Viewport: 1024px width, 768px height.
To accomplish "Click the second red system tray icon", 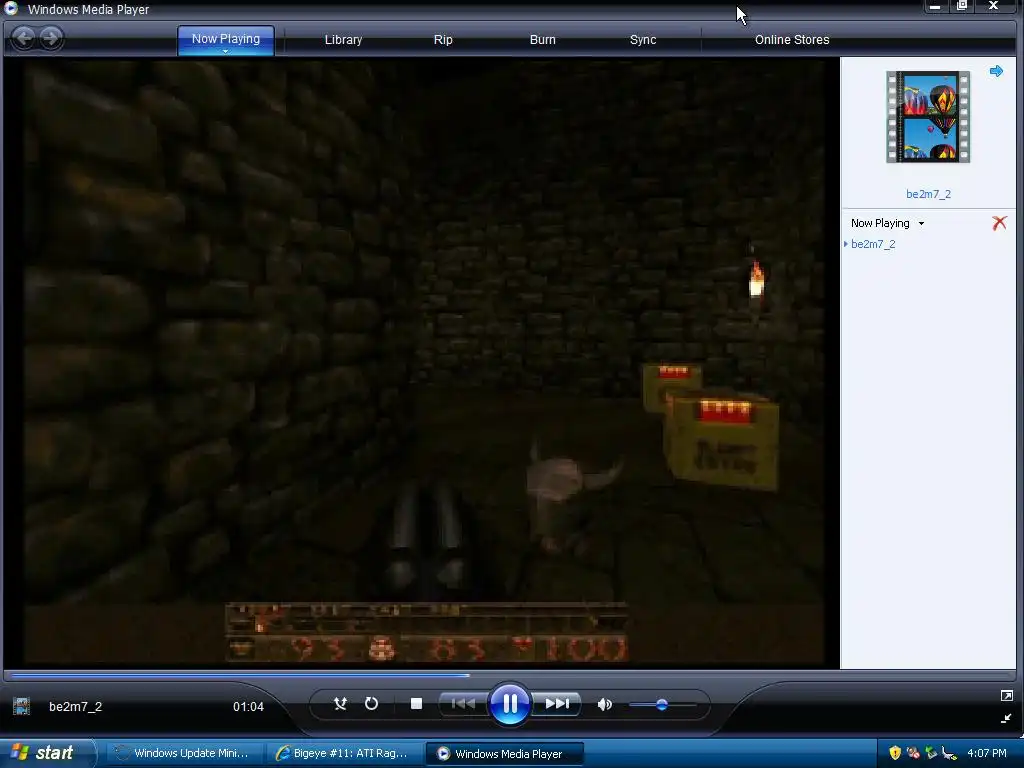I will [913, 753].
